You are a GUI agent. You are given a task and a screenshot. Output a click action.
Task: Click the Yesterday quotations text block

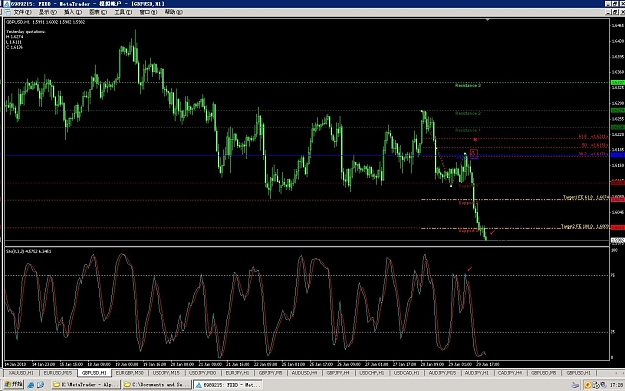click(x=25, y=39)
